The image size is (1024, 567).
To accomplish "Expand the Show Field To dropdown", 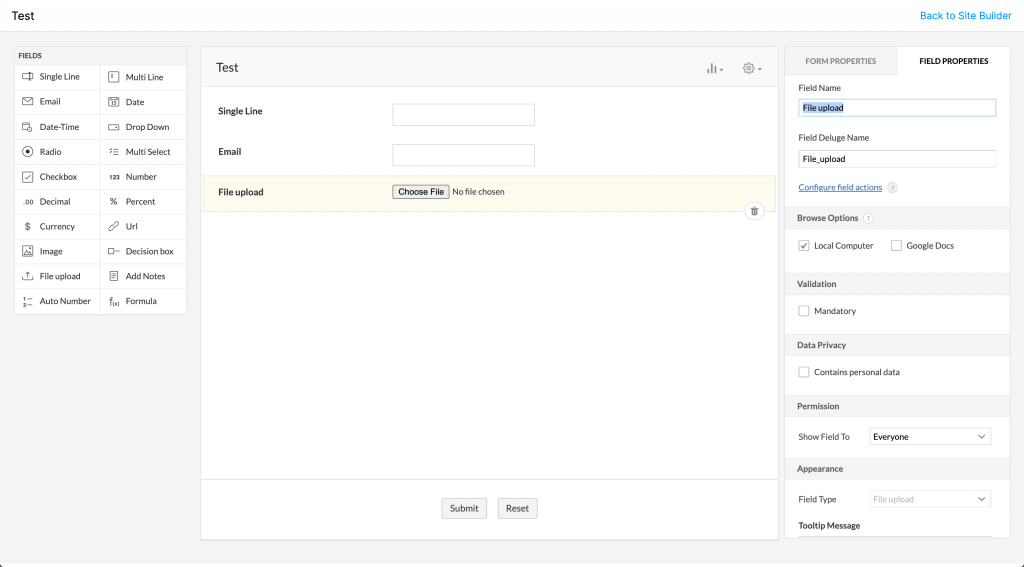I will click(929, 437).
